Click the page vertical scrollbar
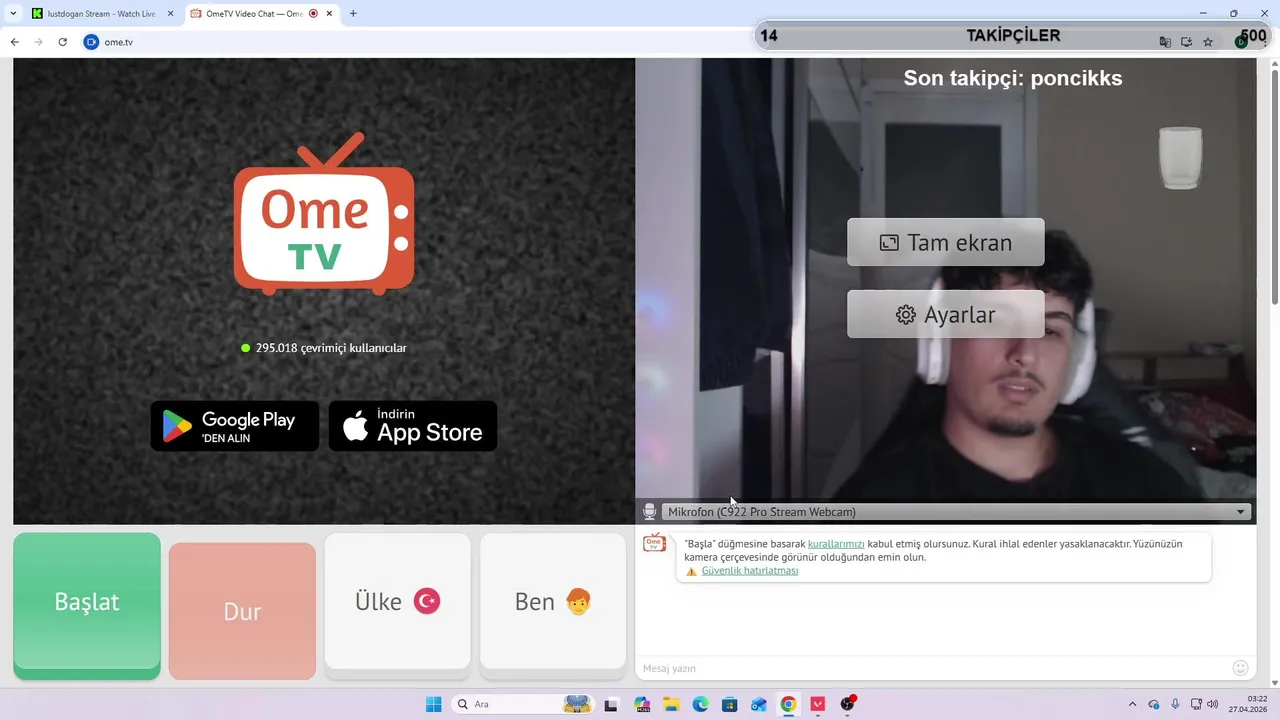This screenshot has height=720, width=1280. point(1274,185)
